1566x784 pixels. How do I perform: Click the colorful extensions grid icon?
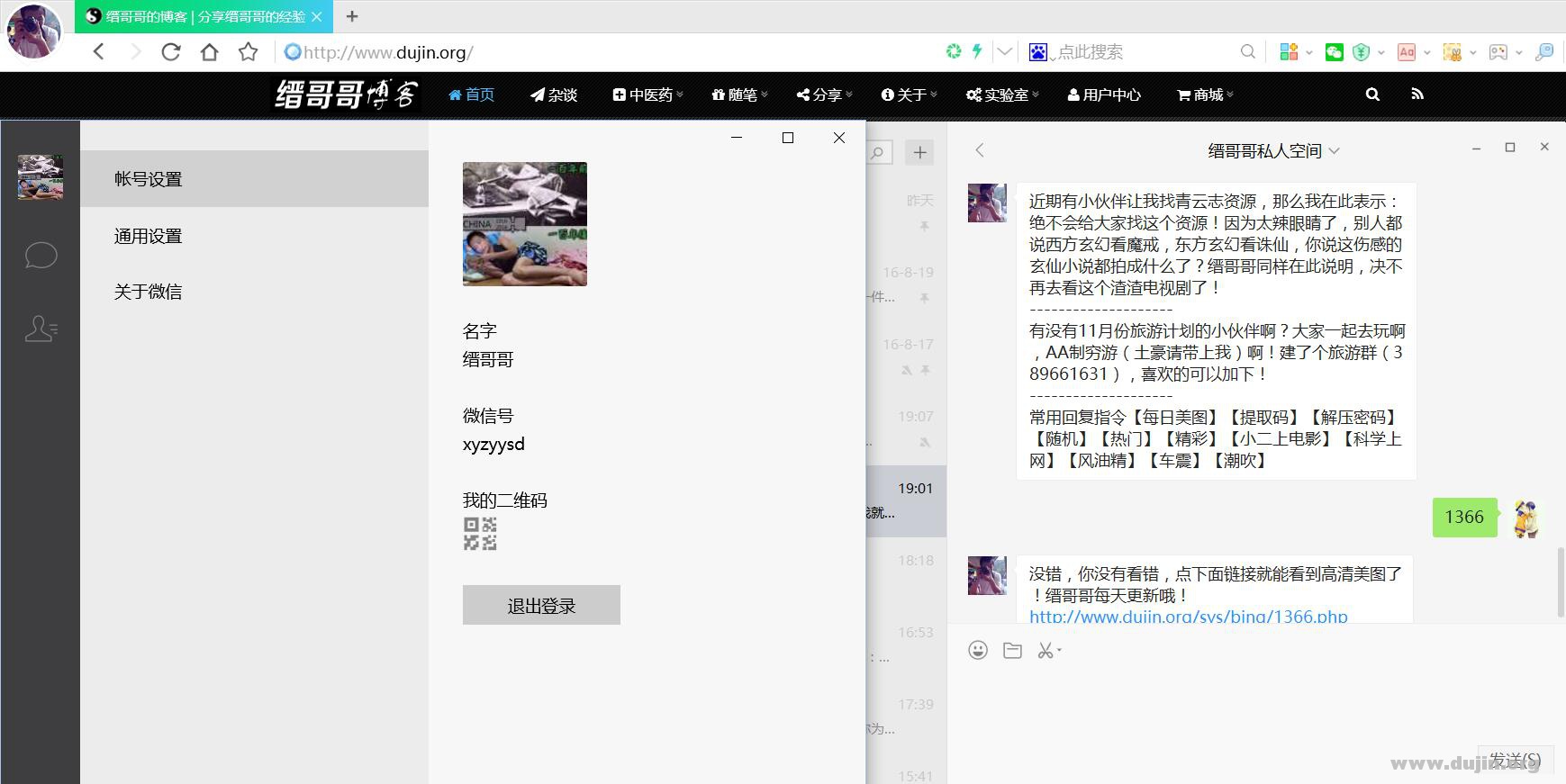(1289, 51)
